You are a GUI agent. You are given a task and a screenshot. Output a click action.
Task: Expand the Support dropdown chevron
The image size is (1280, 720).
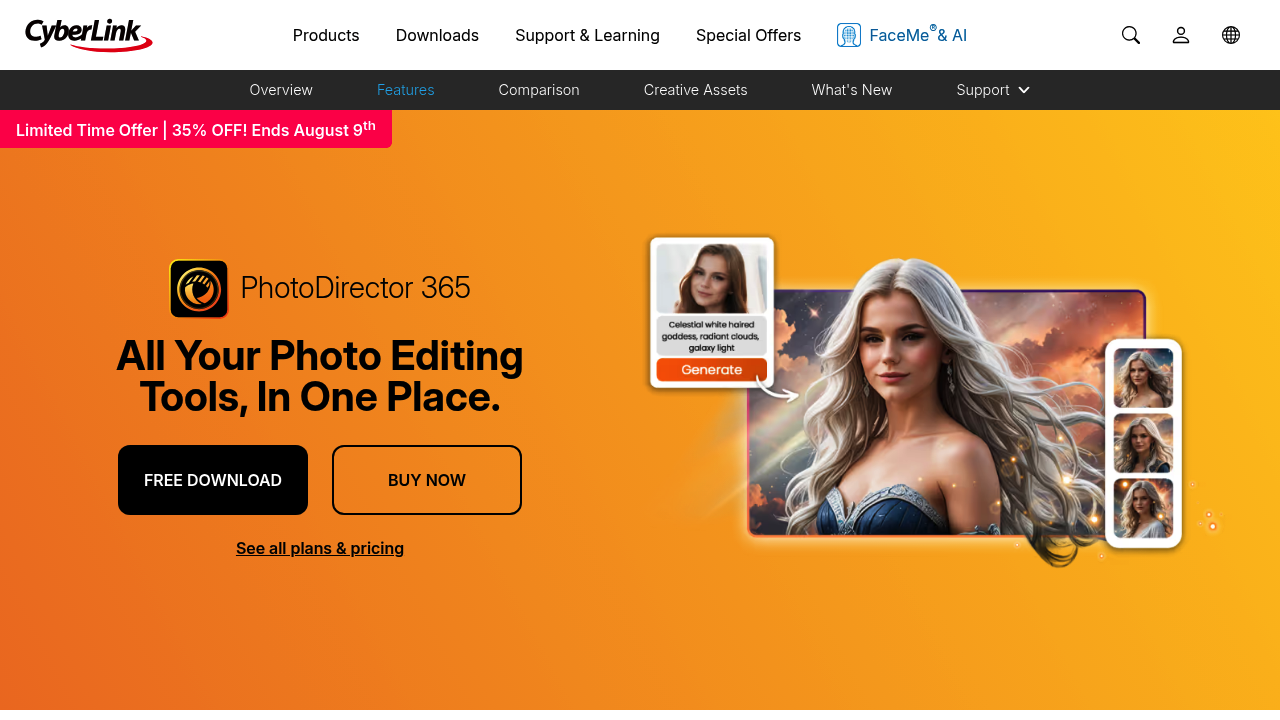[1024, 90]
